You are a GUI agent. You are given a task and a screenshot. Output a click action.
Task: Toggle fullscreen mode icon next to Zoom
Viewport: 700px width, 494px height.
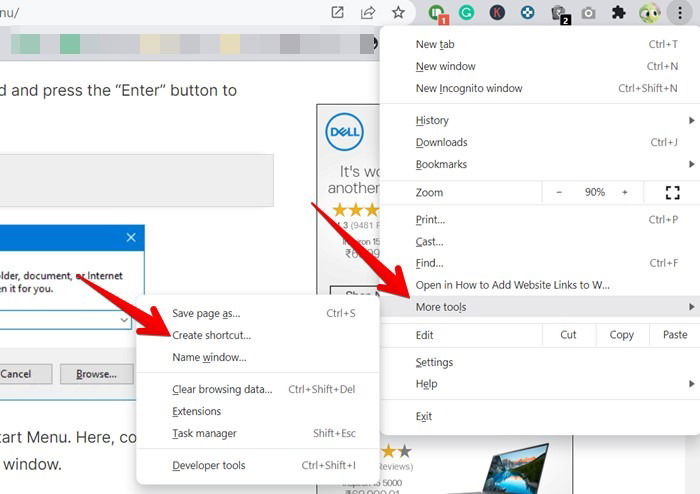click(672, 193)
